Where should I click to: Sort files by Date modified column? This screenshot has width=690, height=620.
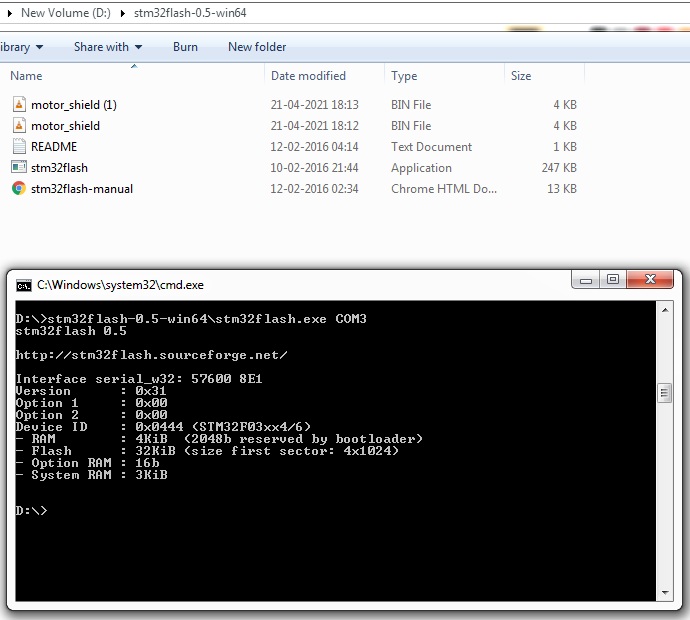324,76
